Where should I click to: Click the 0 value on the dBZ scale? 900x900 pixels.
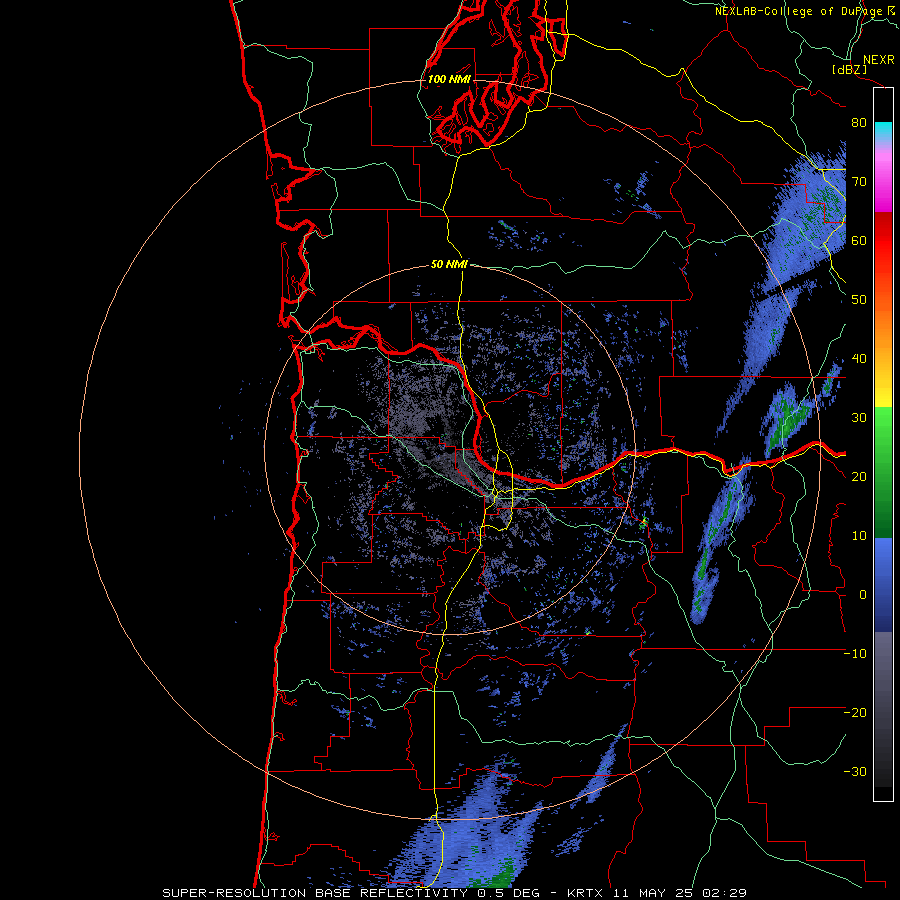click(x=863, y=595)
